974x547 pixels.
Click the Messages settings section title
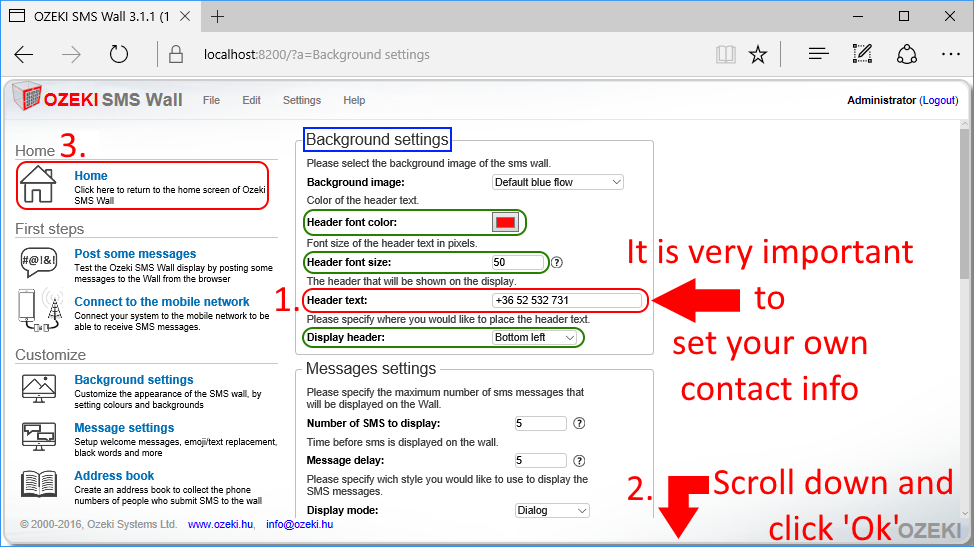[371, 369]
